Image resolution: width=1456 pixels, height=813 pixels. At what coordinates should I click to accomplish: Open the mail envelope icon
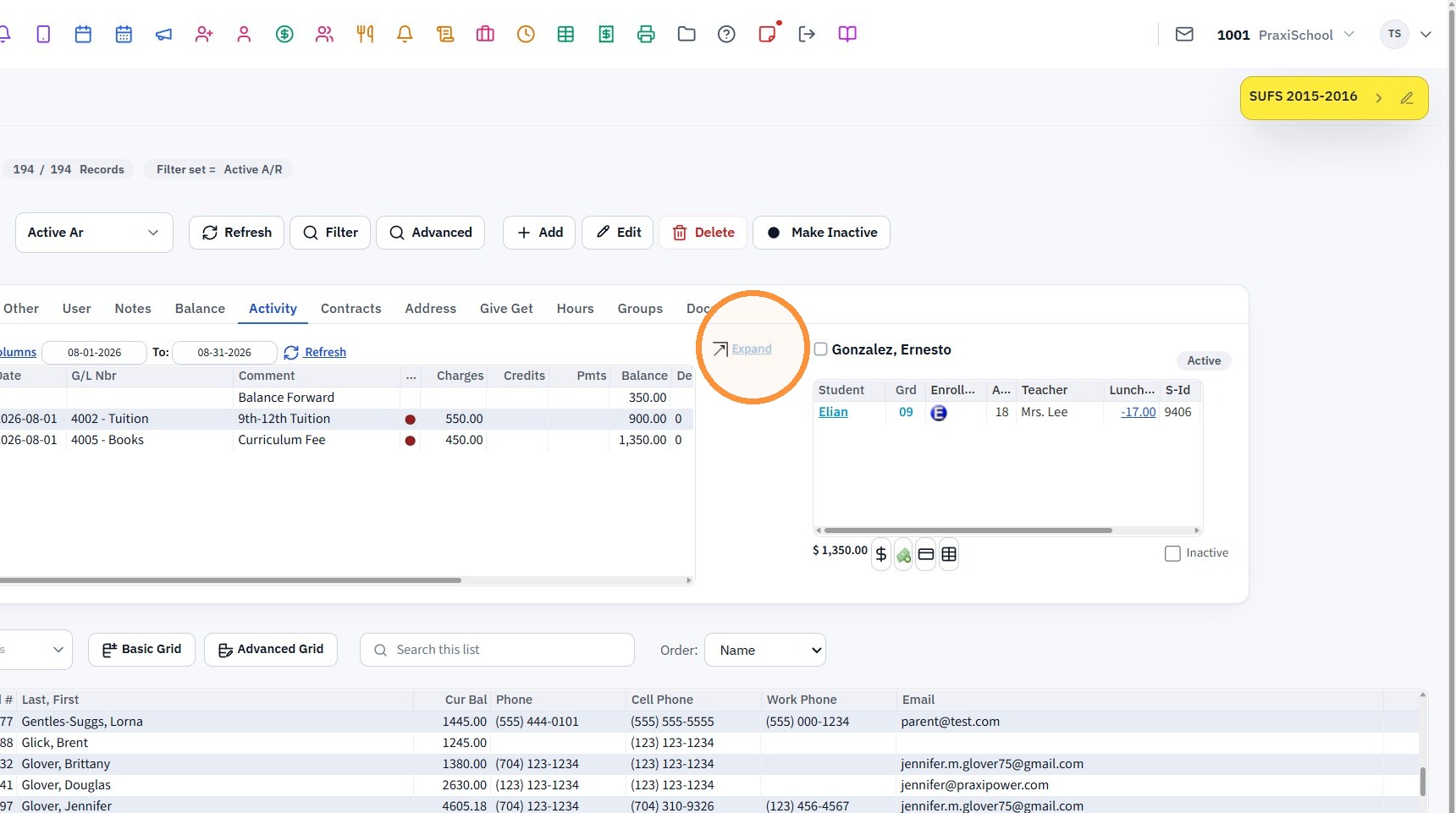pyautogui.click(x=1184, y=34)
